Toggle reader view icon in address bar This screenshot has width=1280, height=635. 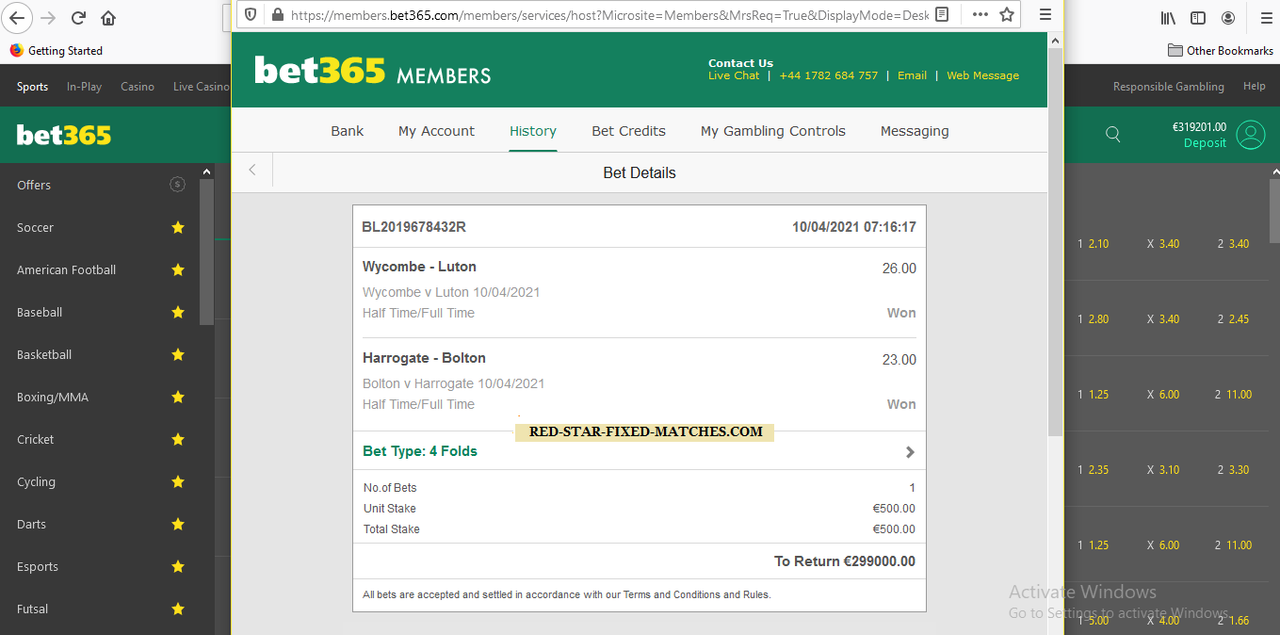(942, 15)
